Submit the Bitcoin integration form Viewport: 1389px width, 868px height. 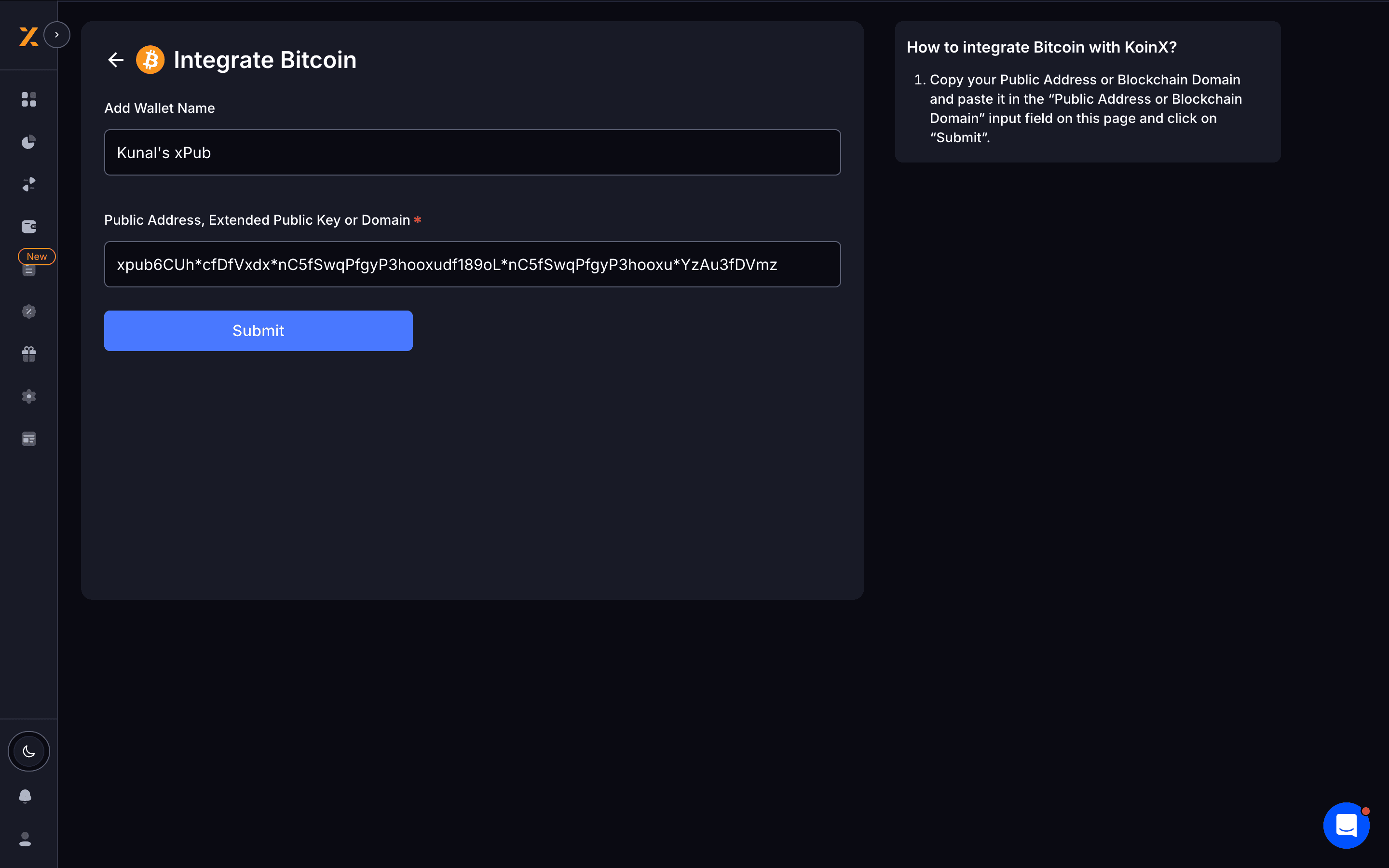tap(259, 331)
